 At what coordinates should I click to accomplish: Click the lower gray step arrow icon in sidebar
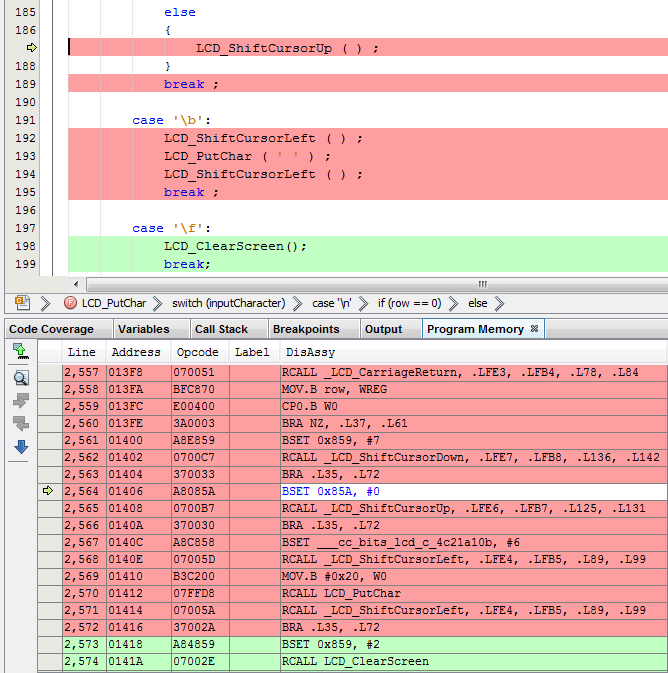[21, 424]
